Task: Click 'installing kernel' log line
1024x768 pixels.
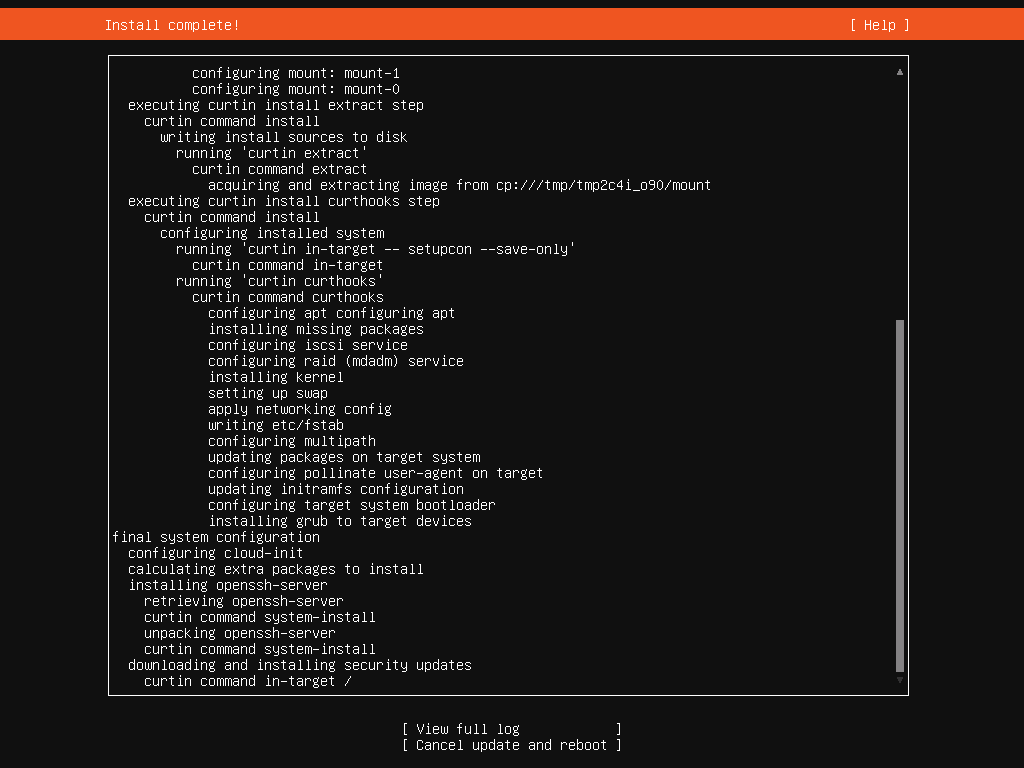Action: (276, 377)
